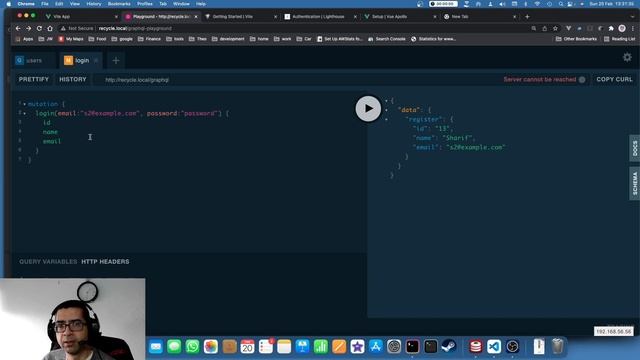Open WhatsApp from the dock
The width and height of the screenshot is (640, 360).
192,347
